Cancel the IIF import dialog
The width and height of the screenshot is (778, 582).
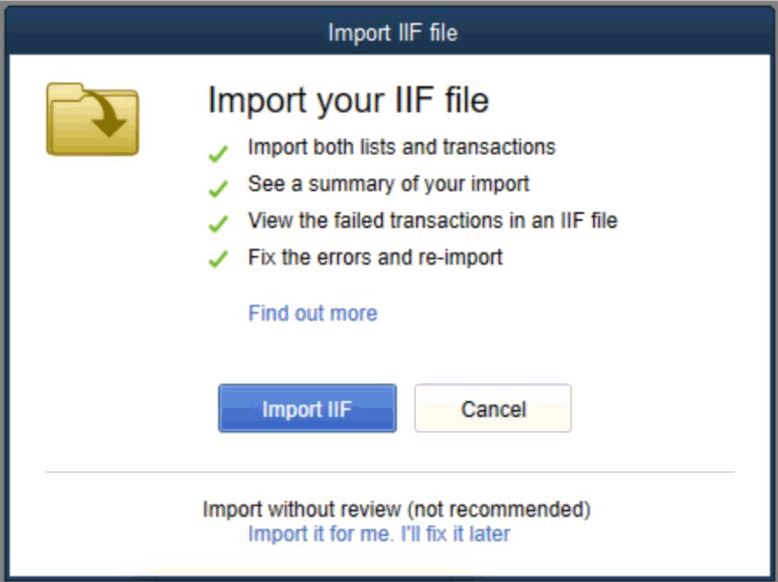point(493,408)
